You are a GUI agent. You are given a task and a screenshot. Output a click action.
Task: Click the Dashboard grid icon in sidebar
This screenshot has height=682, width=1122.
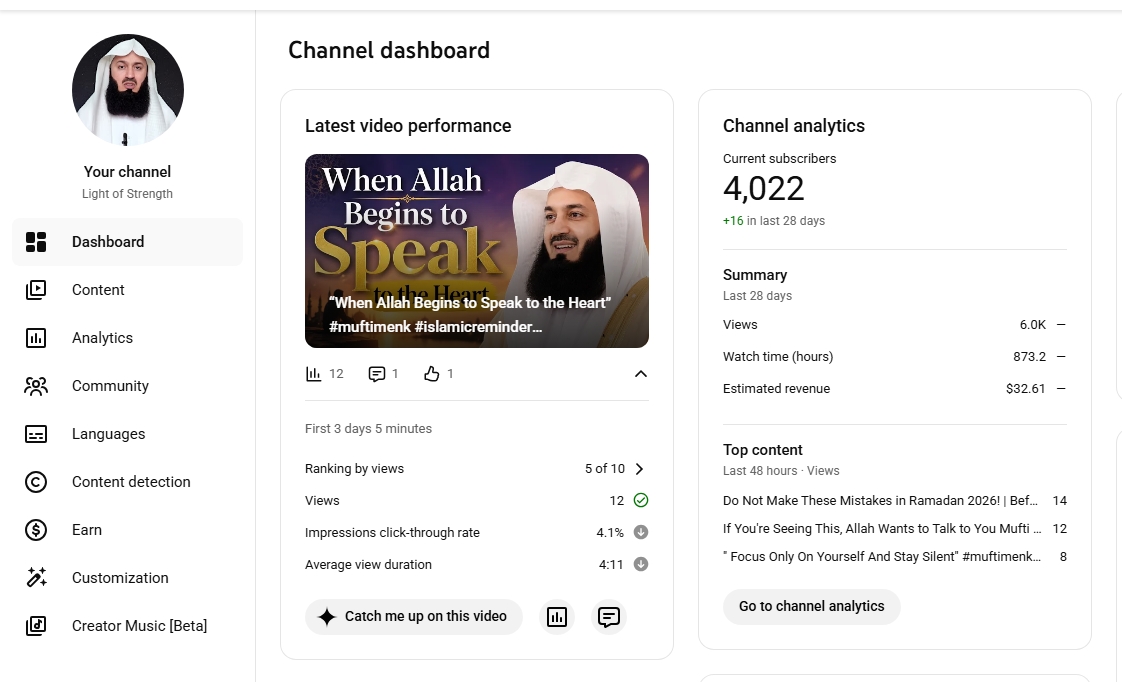click(x=36, y=242)
